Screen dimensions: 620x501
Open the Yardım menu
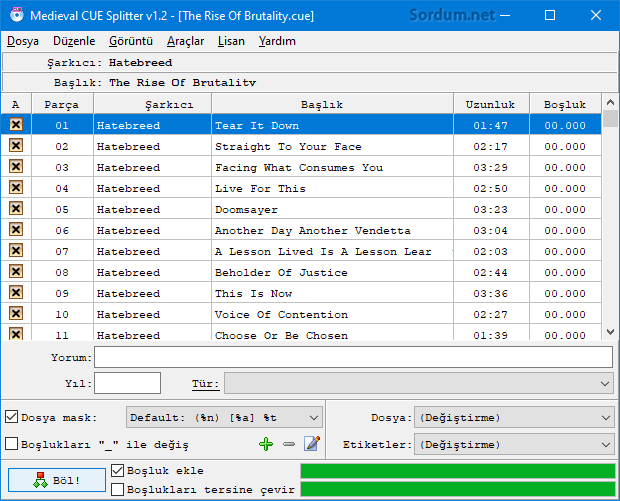coord(277,41)
